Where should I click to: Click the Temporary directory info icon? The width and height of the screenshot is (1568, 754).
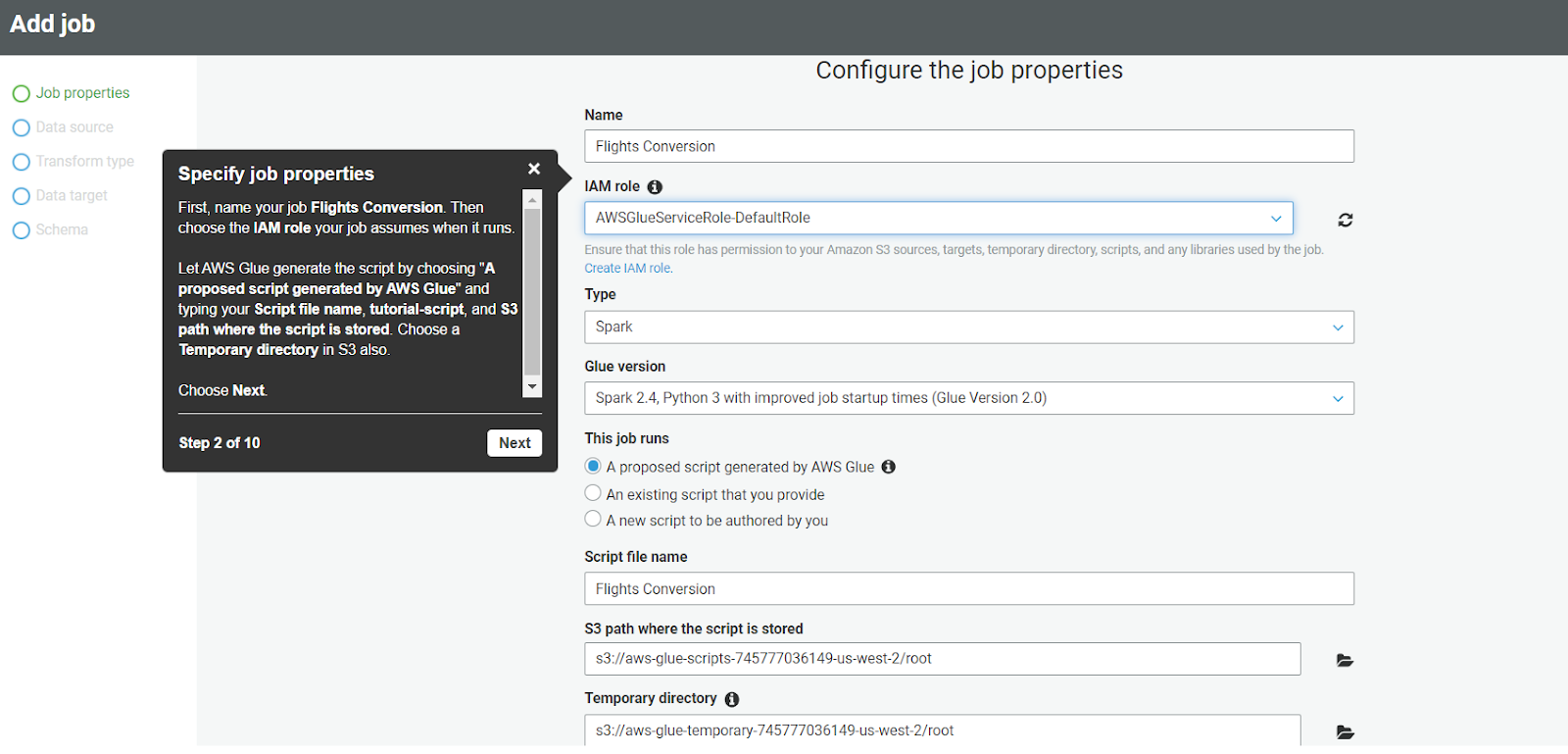(732, 699)
